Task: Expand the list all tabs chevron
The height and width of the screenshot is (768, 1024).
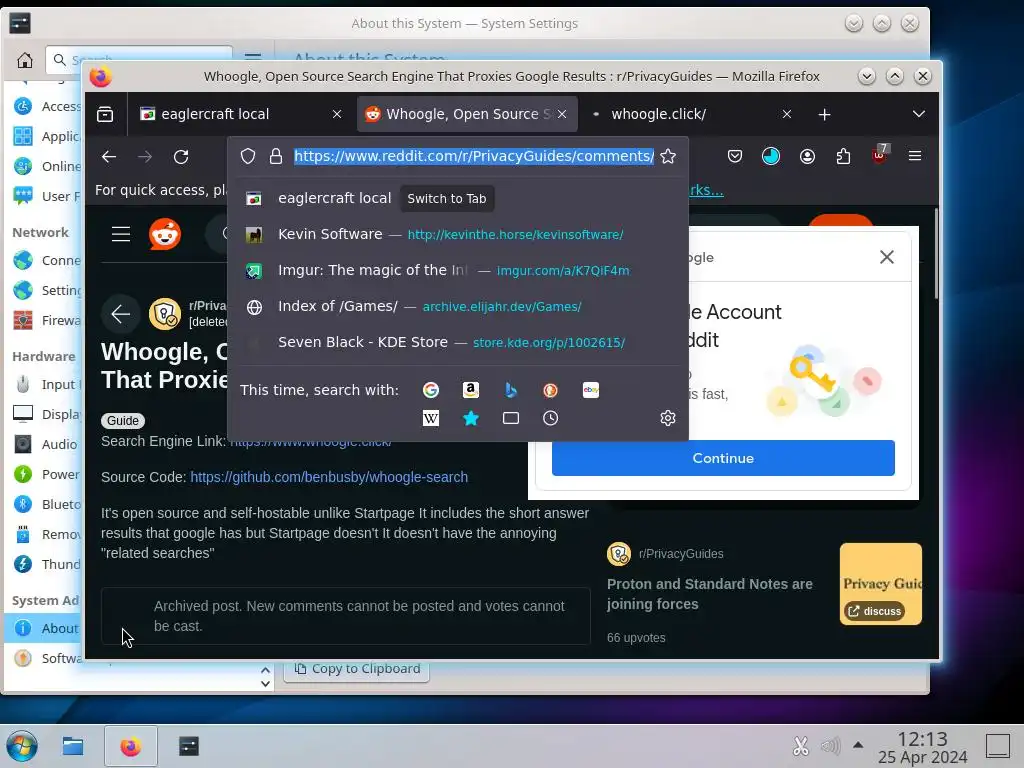Action: click(918, 114)
